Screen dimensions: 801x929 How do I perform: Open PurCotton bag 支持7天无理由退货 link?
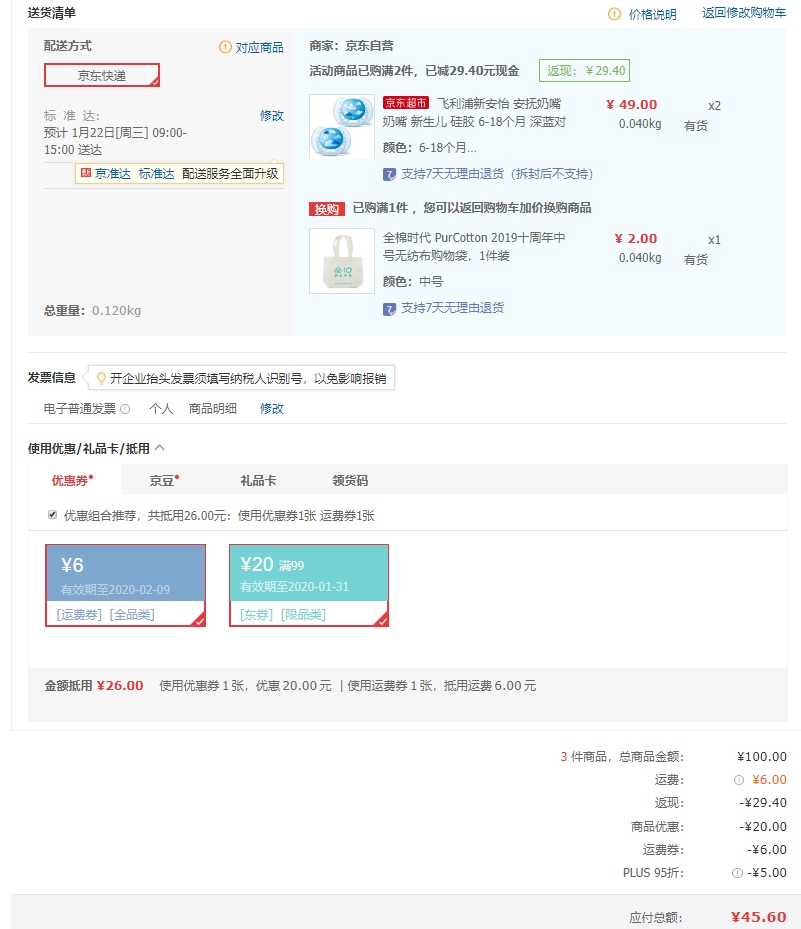(x=453, y=307)
